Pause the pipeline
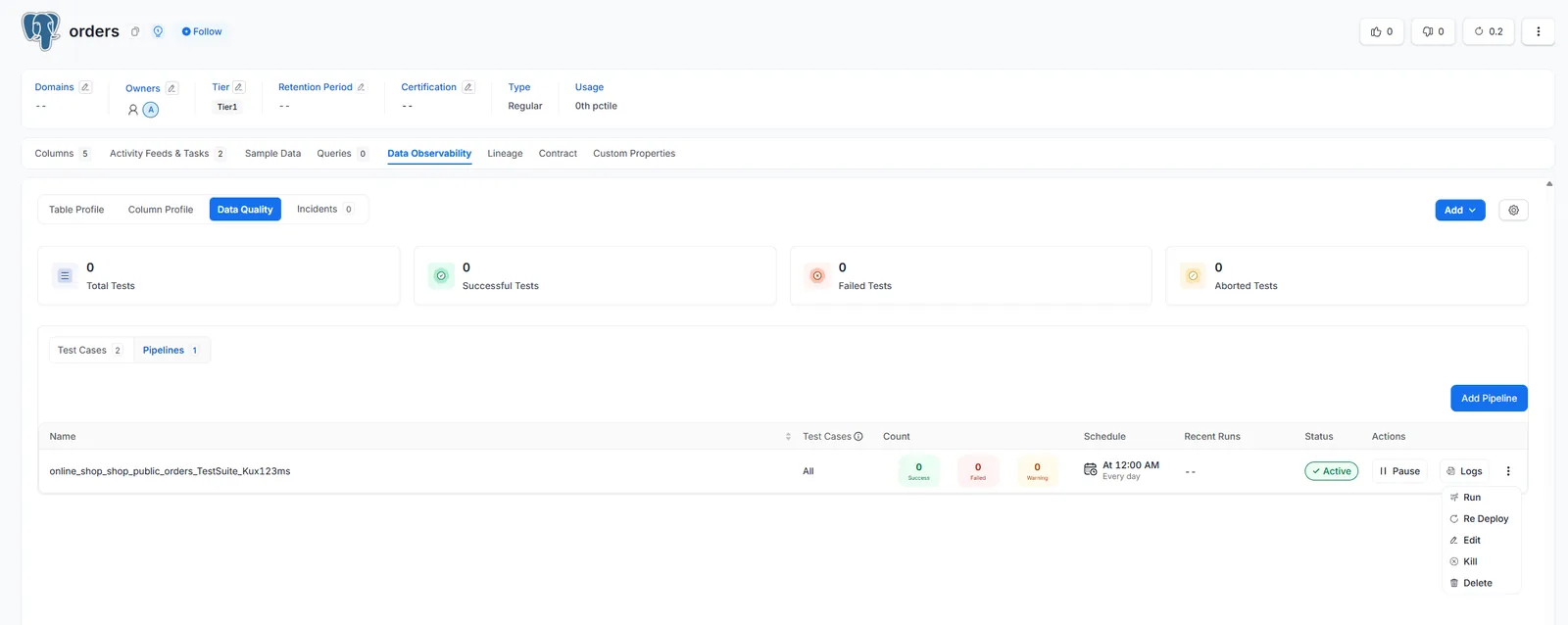1568x625 pixels. [x=1399, y=471]
